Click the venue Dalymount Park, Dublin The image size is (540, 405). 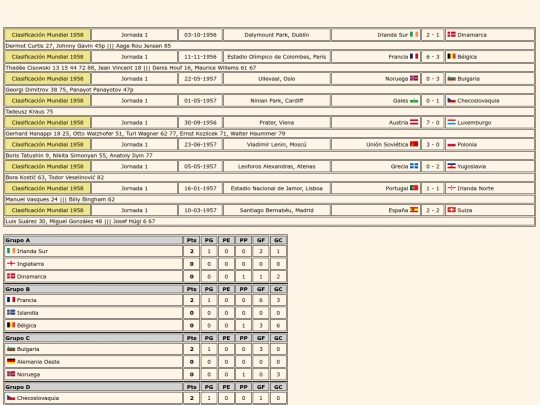277,35
